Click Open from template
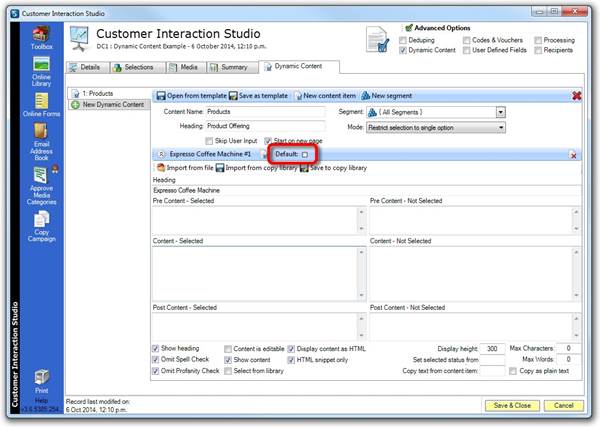 coord(194,95)
